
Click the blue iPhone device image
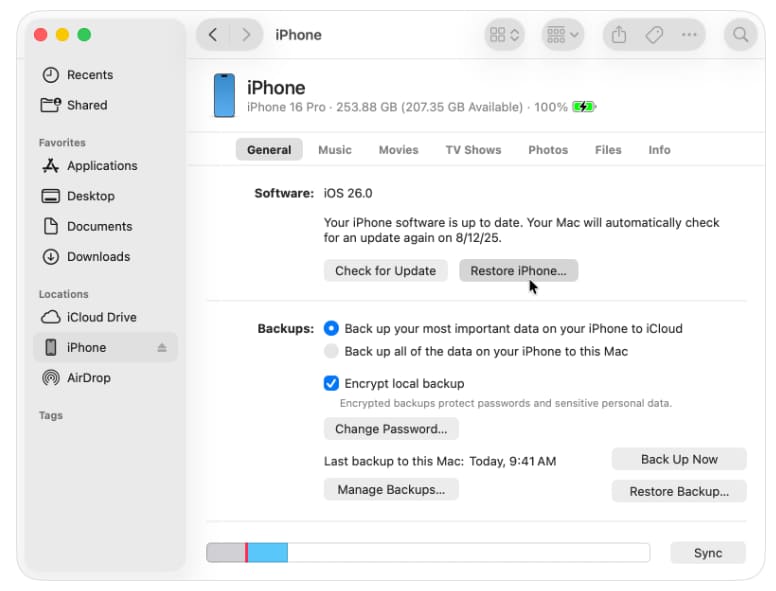point(224,96)
